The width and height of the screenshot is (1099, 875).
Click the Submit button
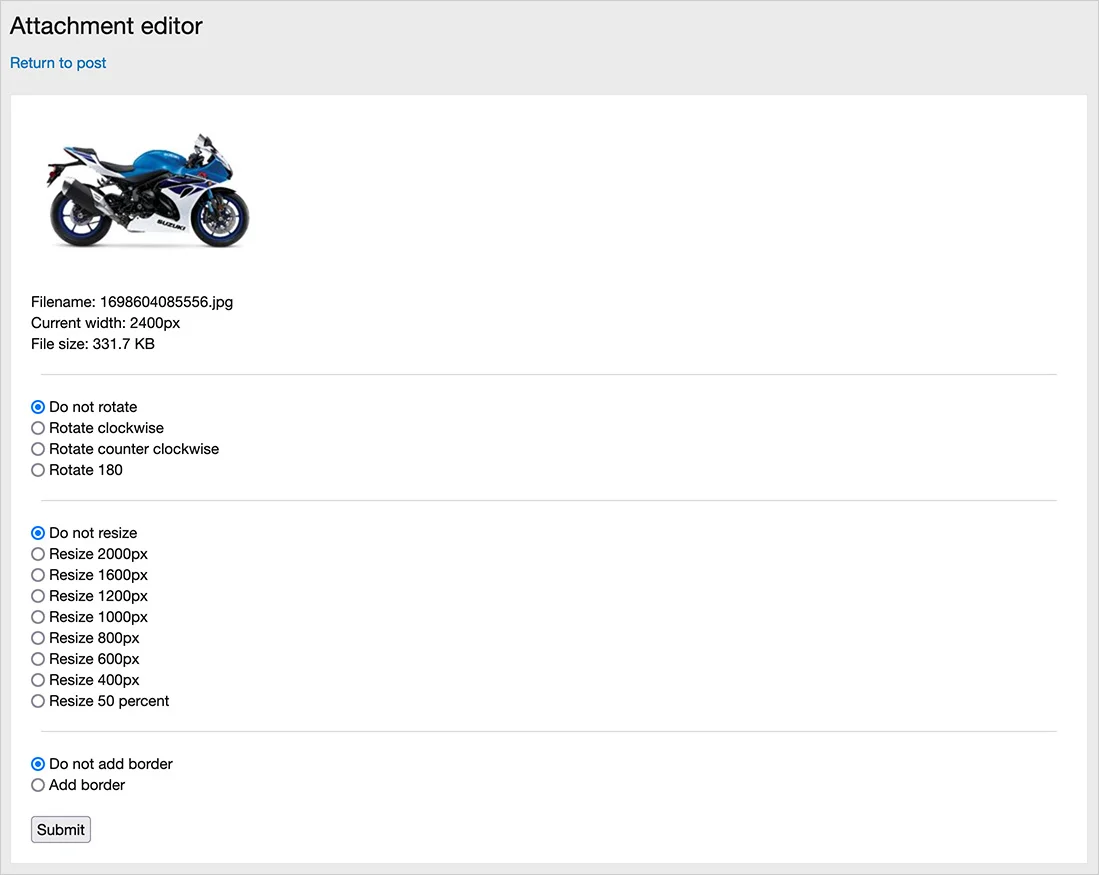61,829
